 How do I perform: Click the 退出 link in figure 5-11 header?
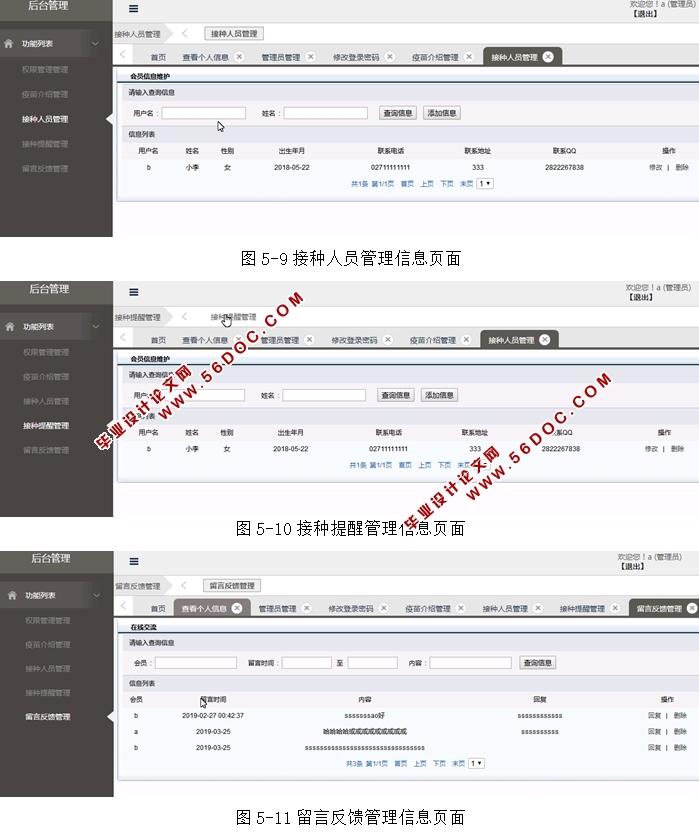tap(632, 566)
